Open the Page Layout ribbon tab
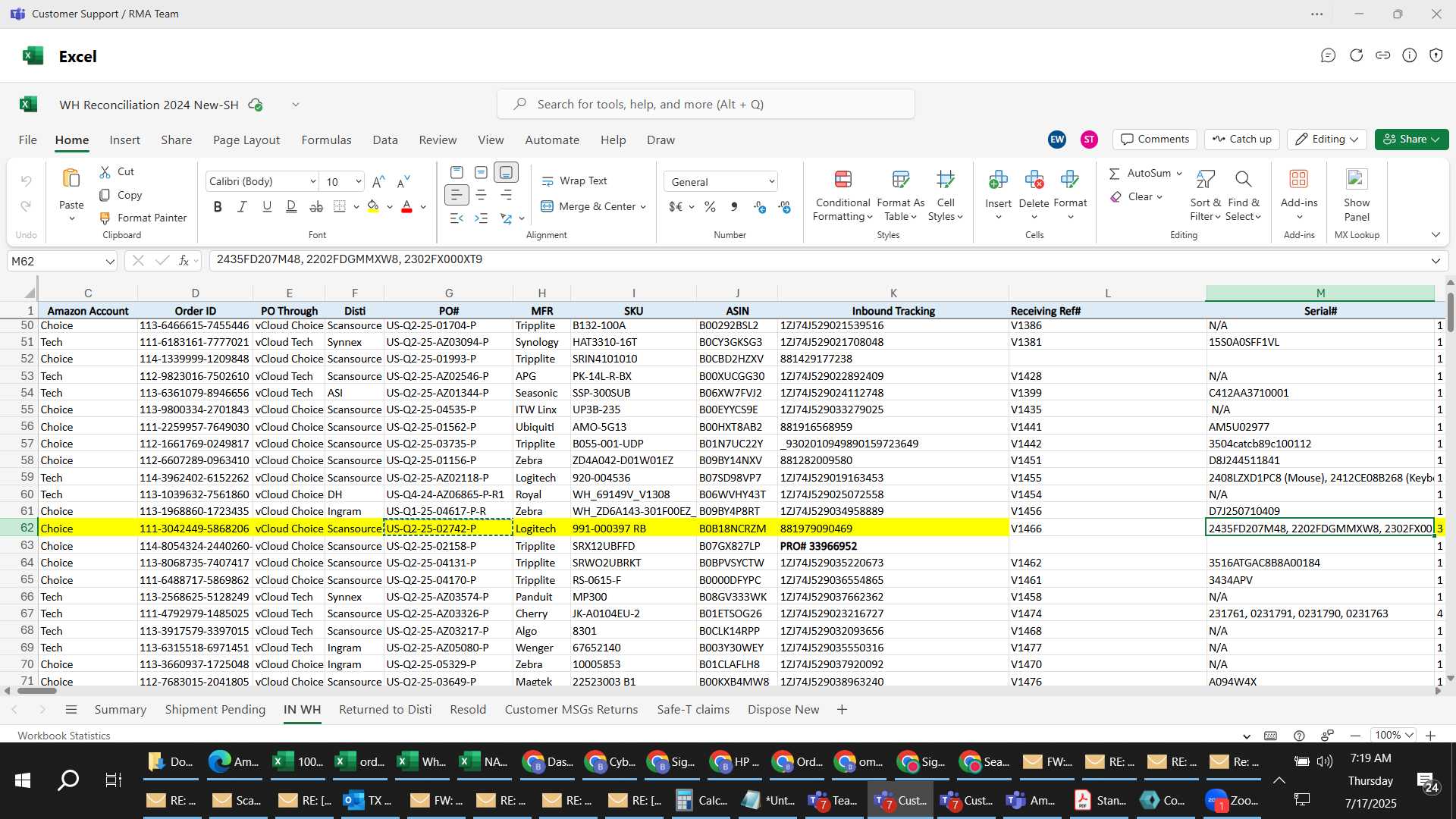 (x=246, y=140)
